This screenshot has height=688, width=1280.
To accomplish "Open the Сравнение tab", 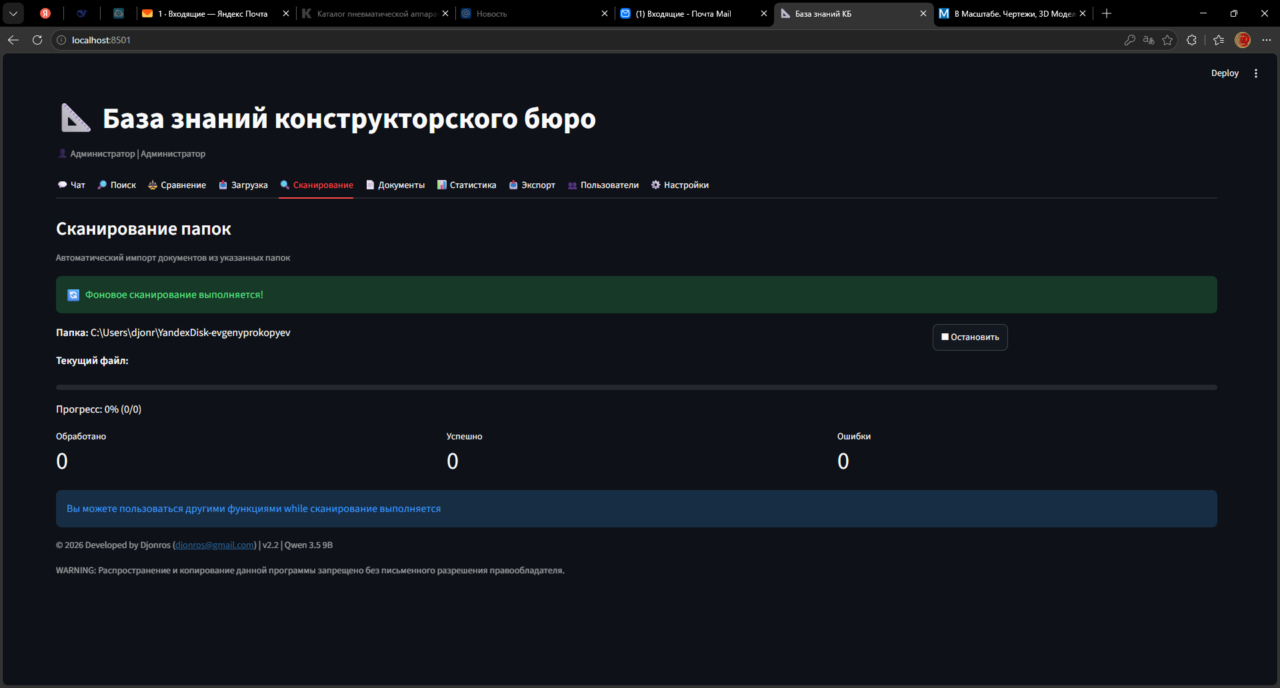I will (177, 185).
